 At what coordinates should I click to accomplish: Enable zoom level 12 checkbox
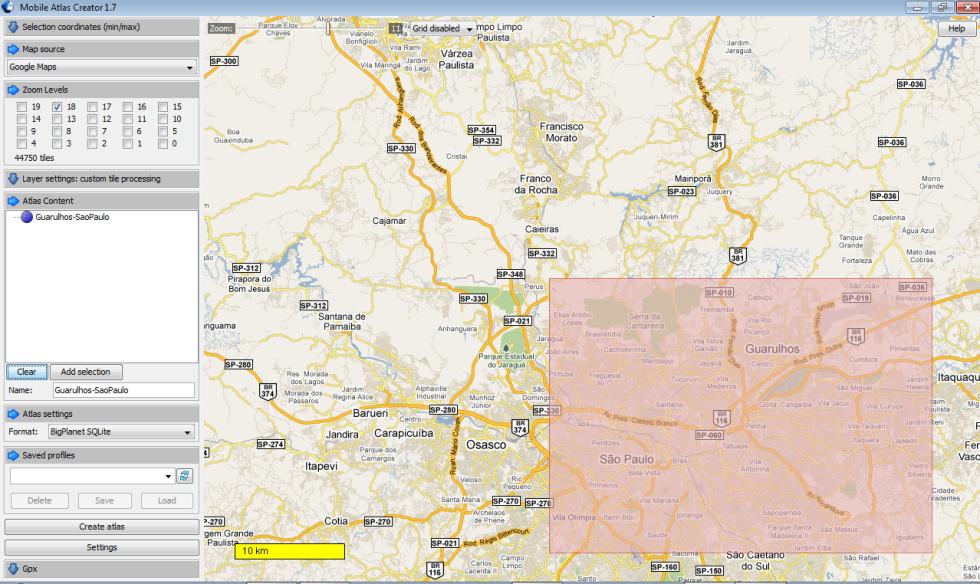[92, 119]
